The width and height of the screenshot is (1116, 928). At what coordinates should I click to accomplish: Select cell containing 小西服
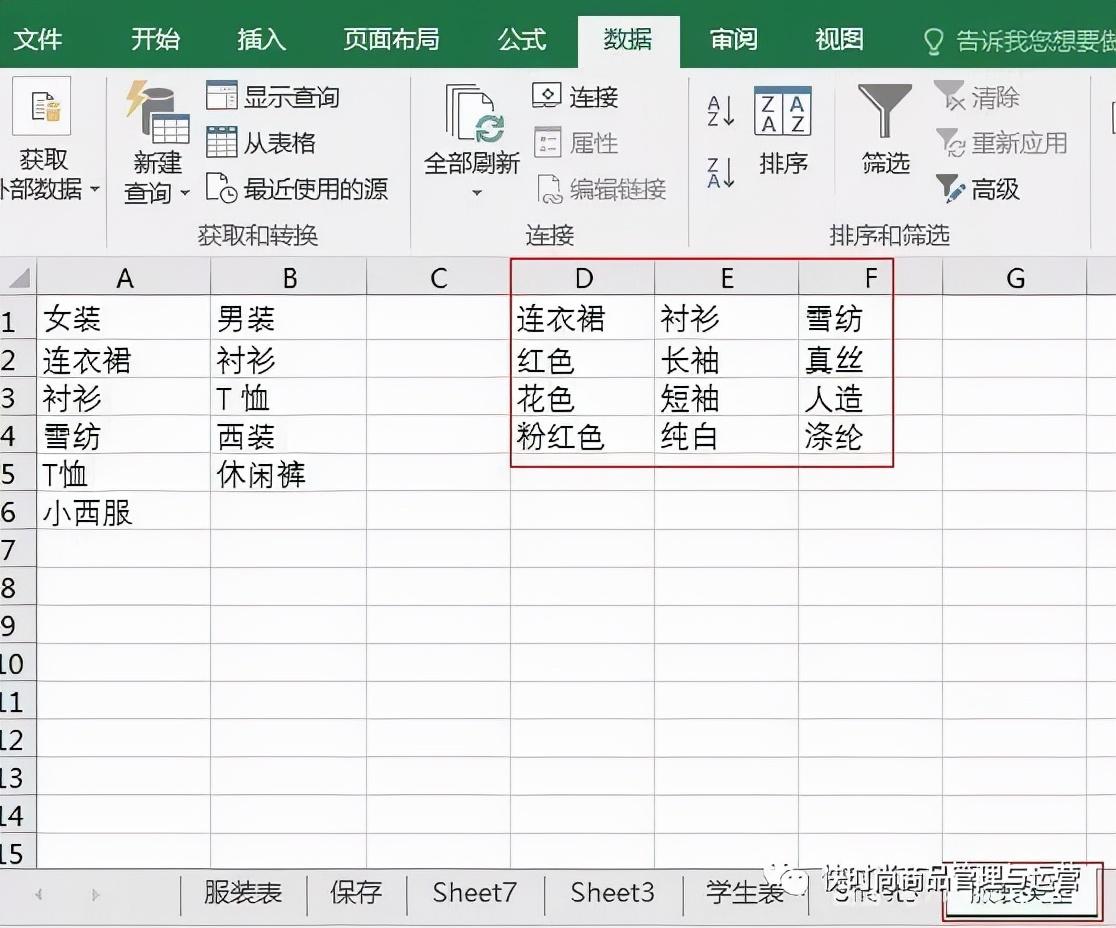click(124, 512)
